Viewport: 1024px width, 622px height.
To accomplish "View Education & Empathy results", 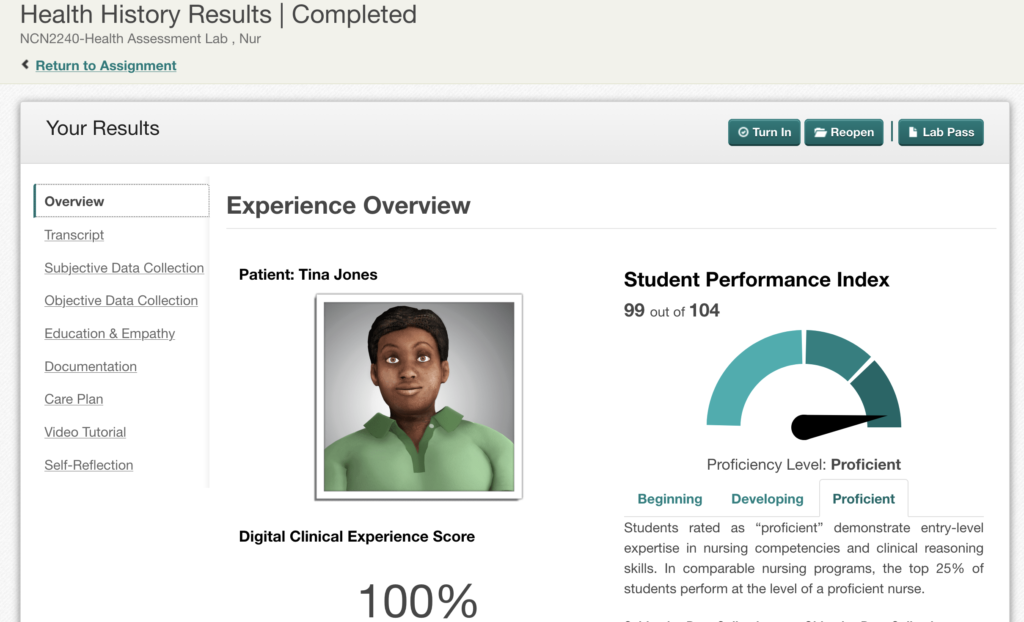I will [x=109, y=333].
